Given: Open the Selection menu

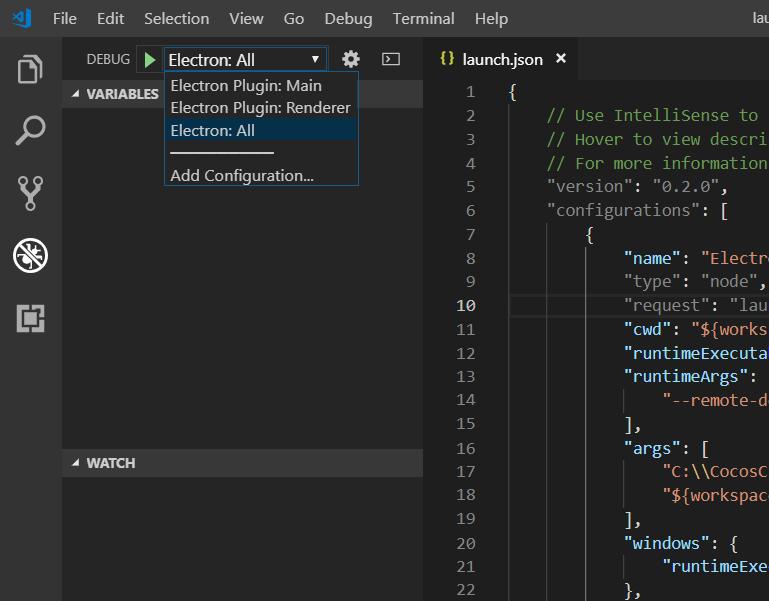Looking at the screenshot, I should coord(176,18).
